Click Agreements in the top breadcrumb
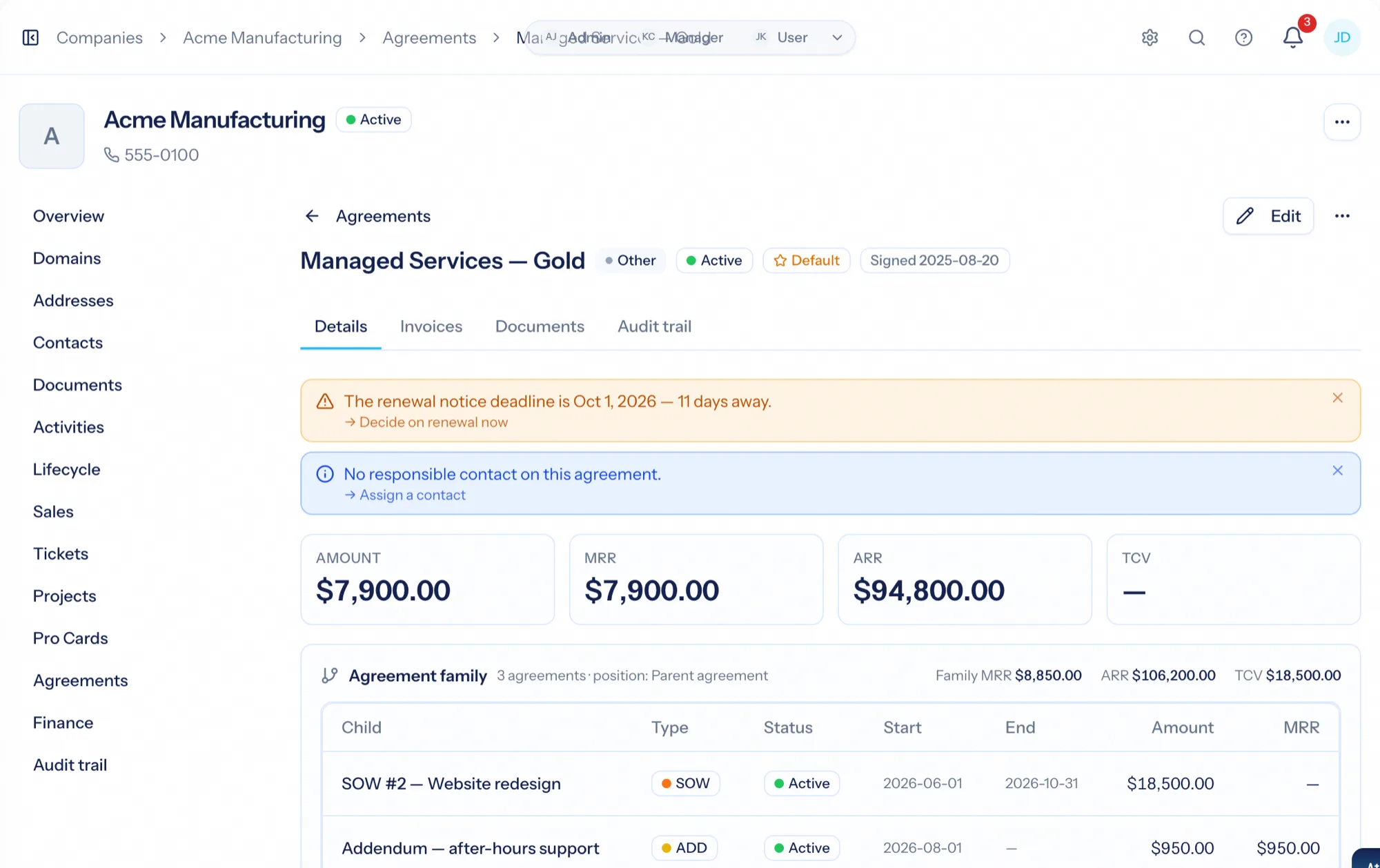 (x=429, y=37)
